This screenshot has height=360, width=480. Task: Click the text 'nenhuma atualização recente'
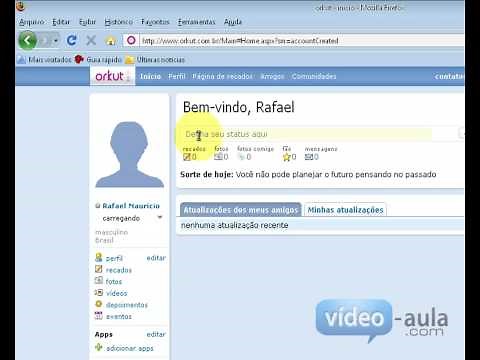(x=235, y=225)
